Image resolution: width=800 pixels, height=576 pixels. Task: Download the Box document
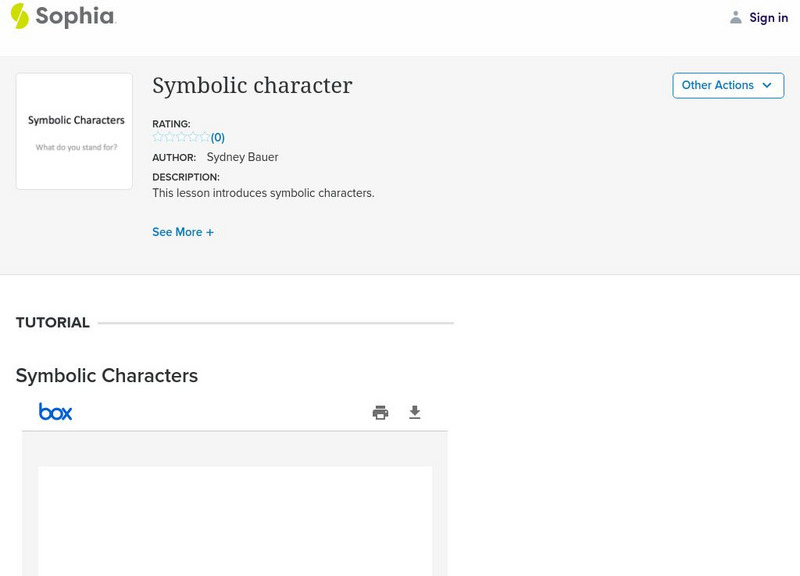pyautogui.click(x=415, y=412)
